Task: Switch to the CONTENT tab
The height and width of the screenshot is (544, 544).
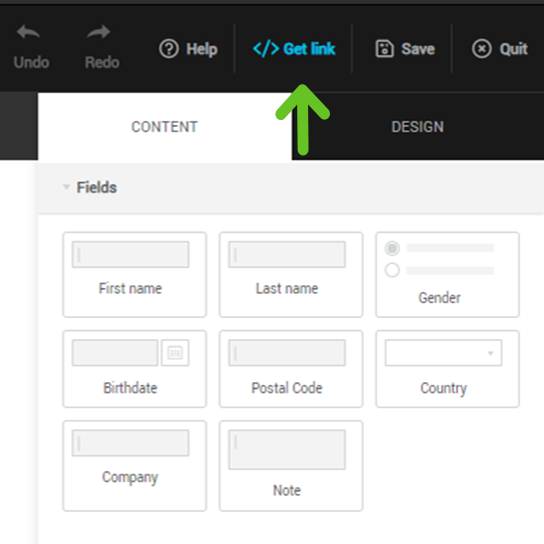Action: [x=165, y=126]
